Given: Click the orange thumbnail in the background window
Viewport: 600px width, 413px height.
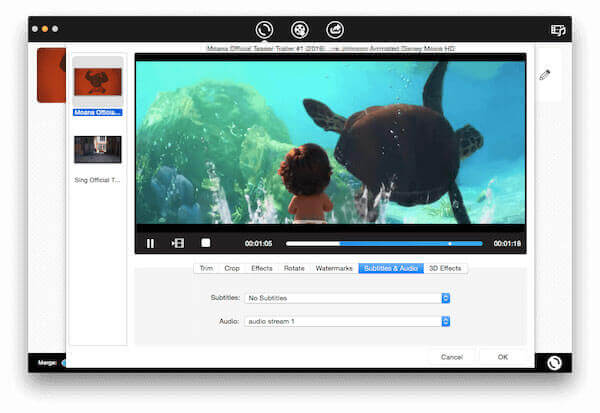Looking at the screenshot, I should [x=51, y=75].
